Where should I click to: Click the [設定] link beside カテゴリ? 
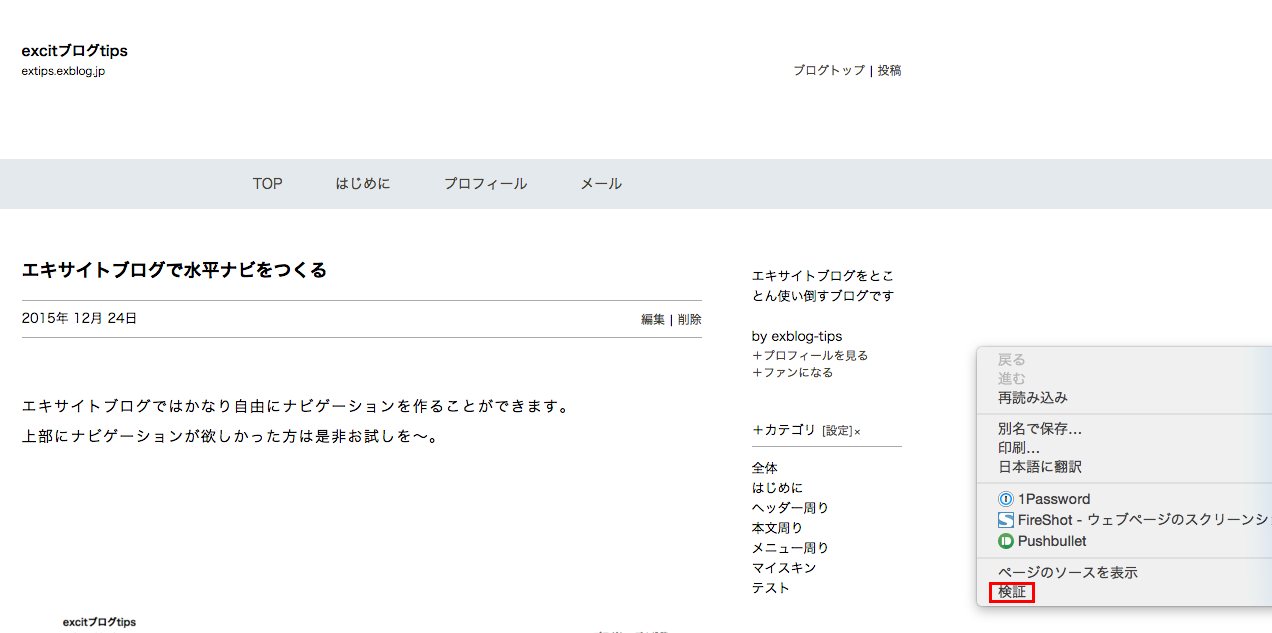(837, 431)
